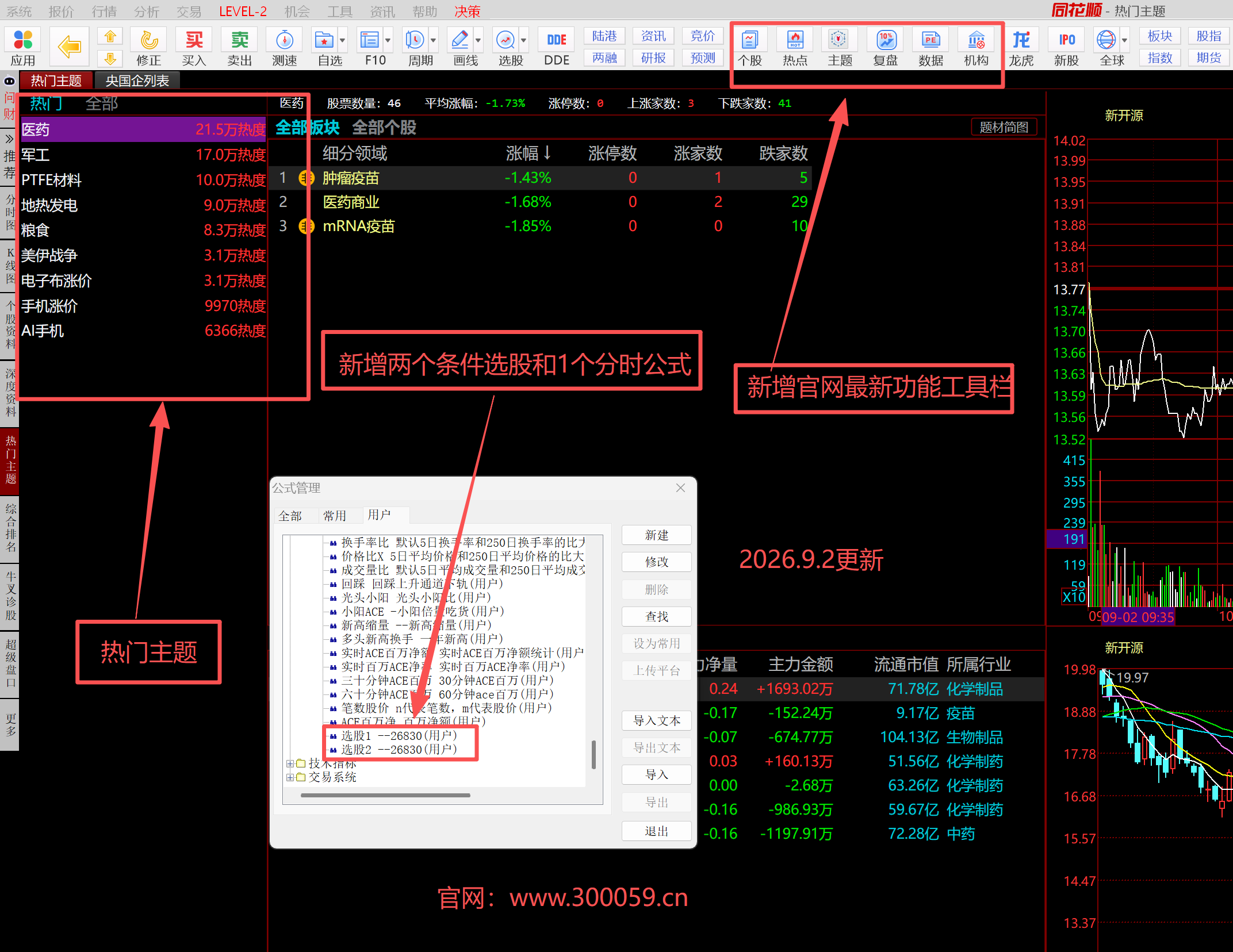Switch to the 全部个股 view
The image size is (1233, 952).
(384, 128)
